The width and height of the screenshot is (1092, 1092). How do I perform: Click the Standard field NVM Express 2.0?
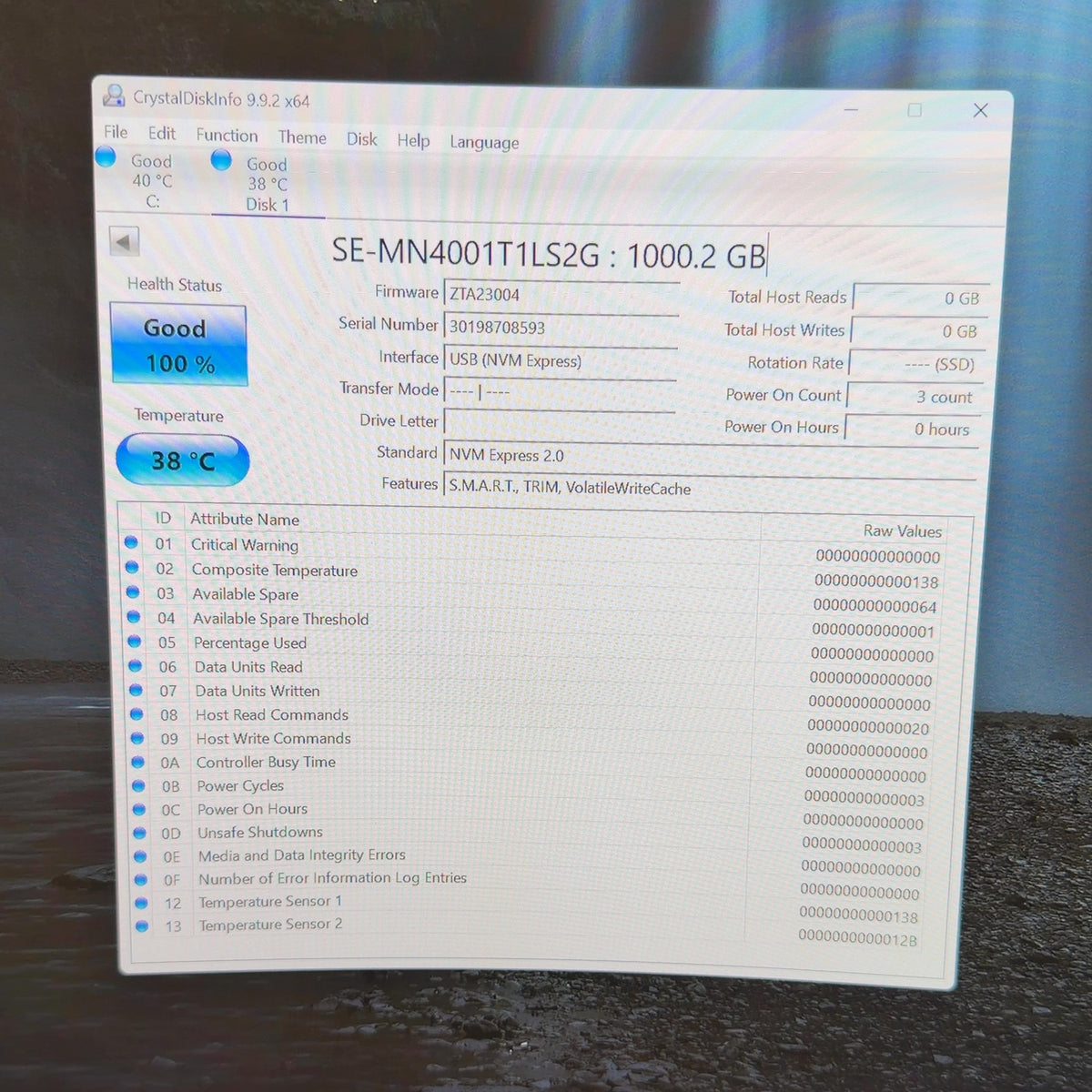pyautogui.click(x=710, y=458)
